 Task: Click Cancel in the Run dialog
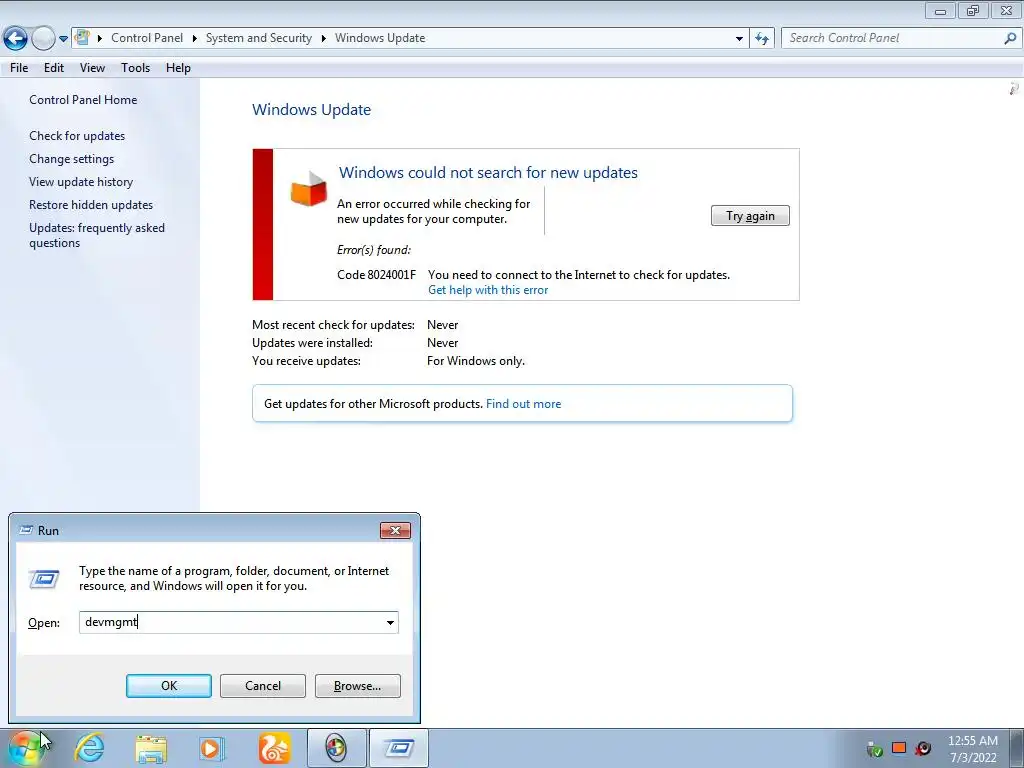click(x=263, y=686)
